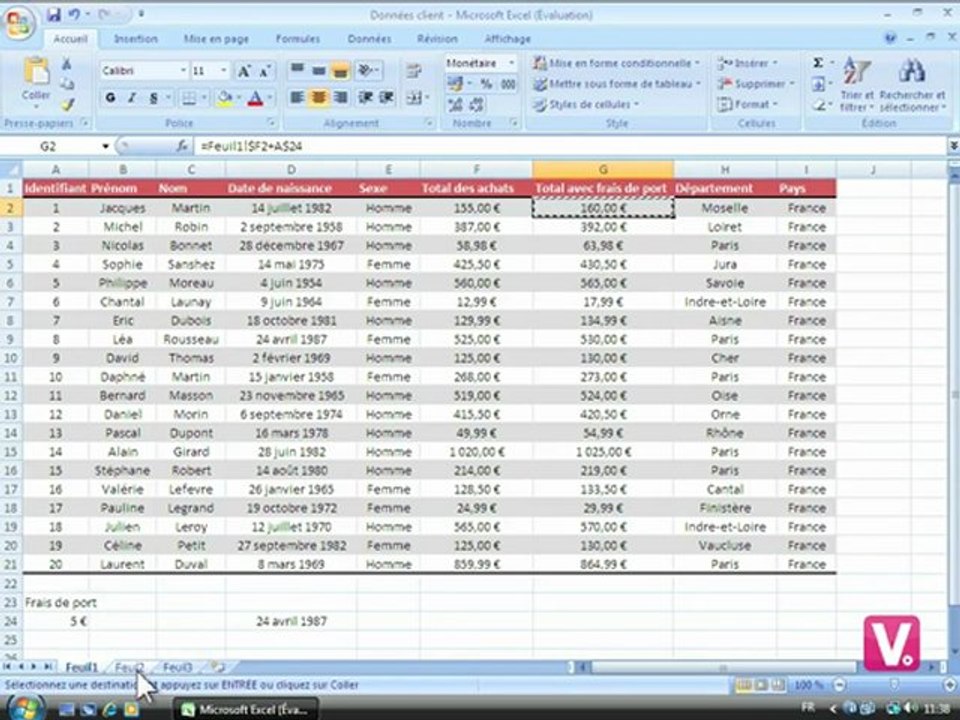Align cell content to bottom

pos(340,70)
